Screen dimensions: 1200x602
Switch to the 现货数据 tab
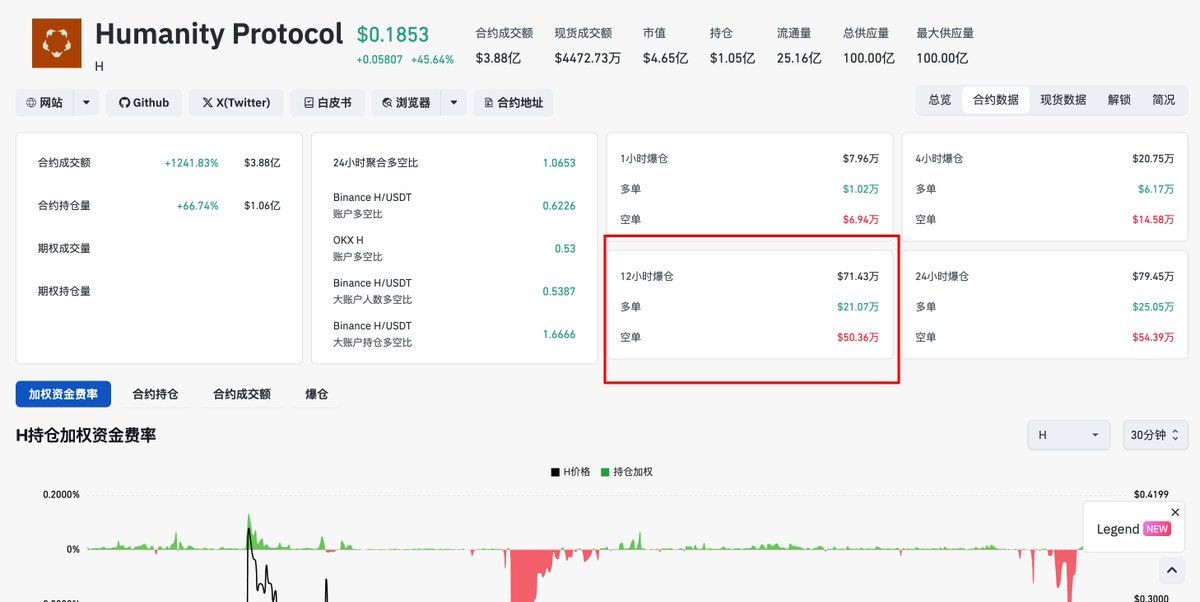[1063, 100]
